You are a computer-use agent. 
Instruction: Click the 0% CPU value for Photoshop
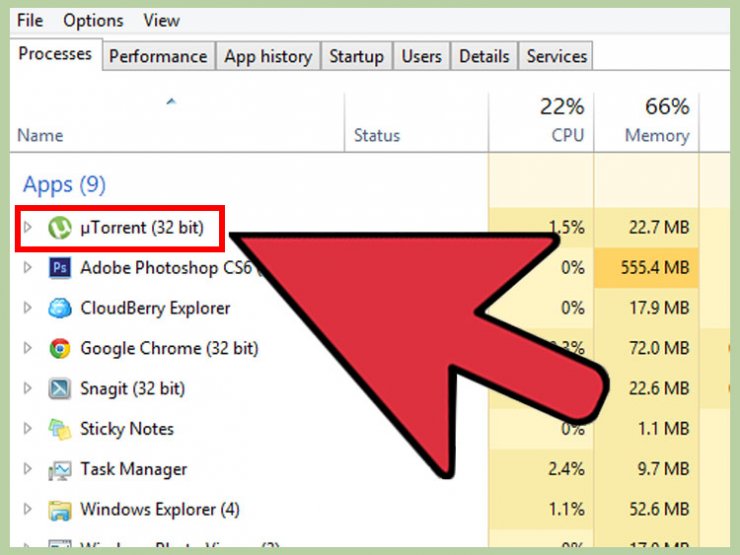pos(573,268)
